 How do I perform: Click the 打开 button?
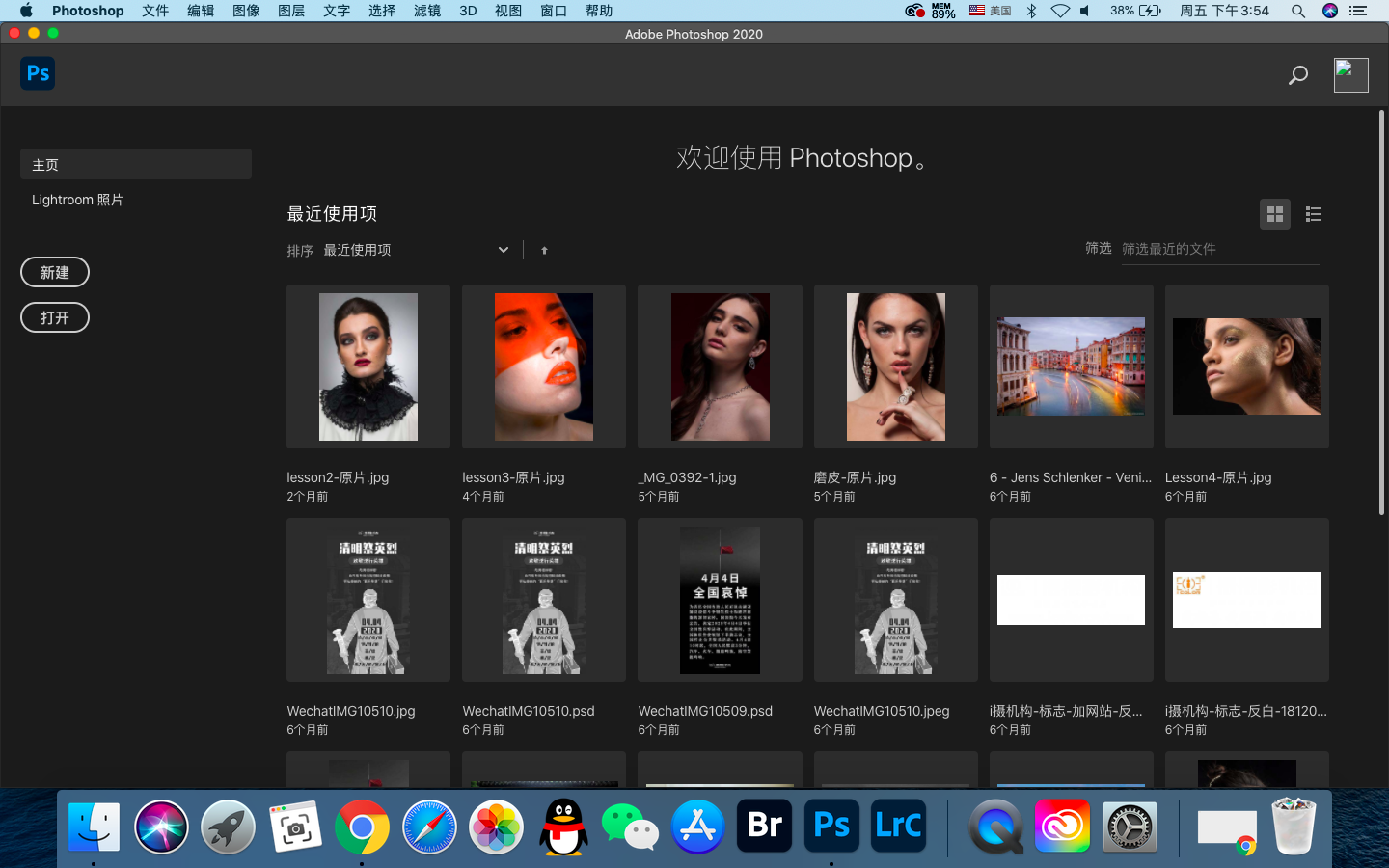tap(55, 317)
